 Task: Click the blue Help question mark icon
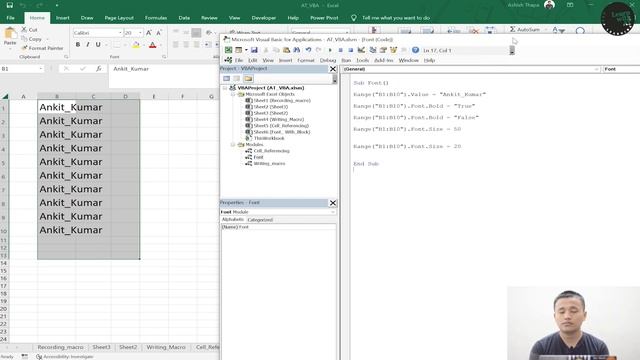pos(415,50)
